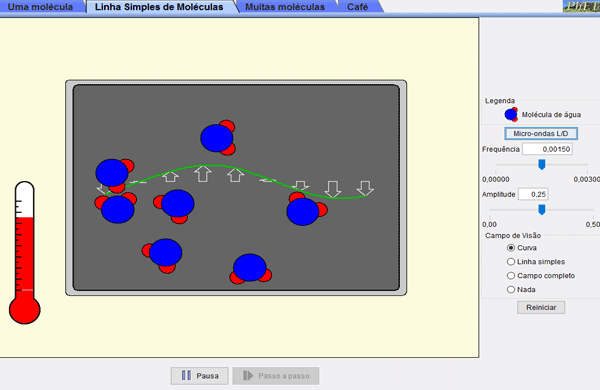Choose the Nada field view option
This screenshot has height=390, width=600.
click(x=511, y=290)
